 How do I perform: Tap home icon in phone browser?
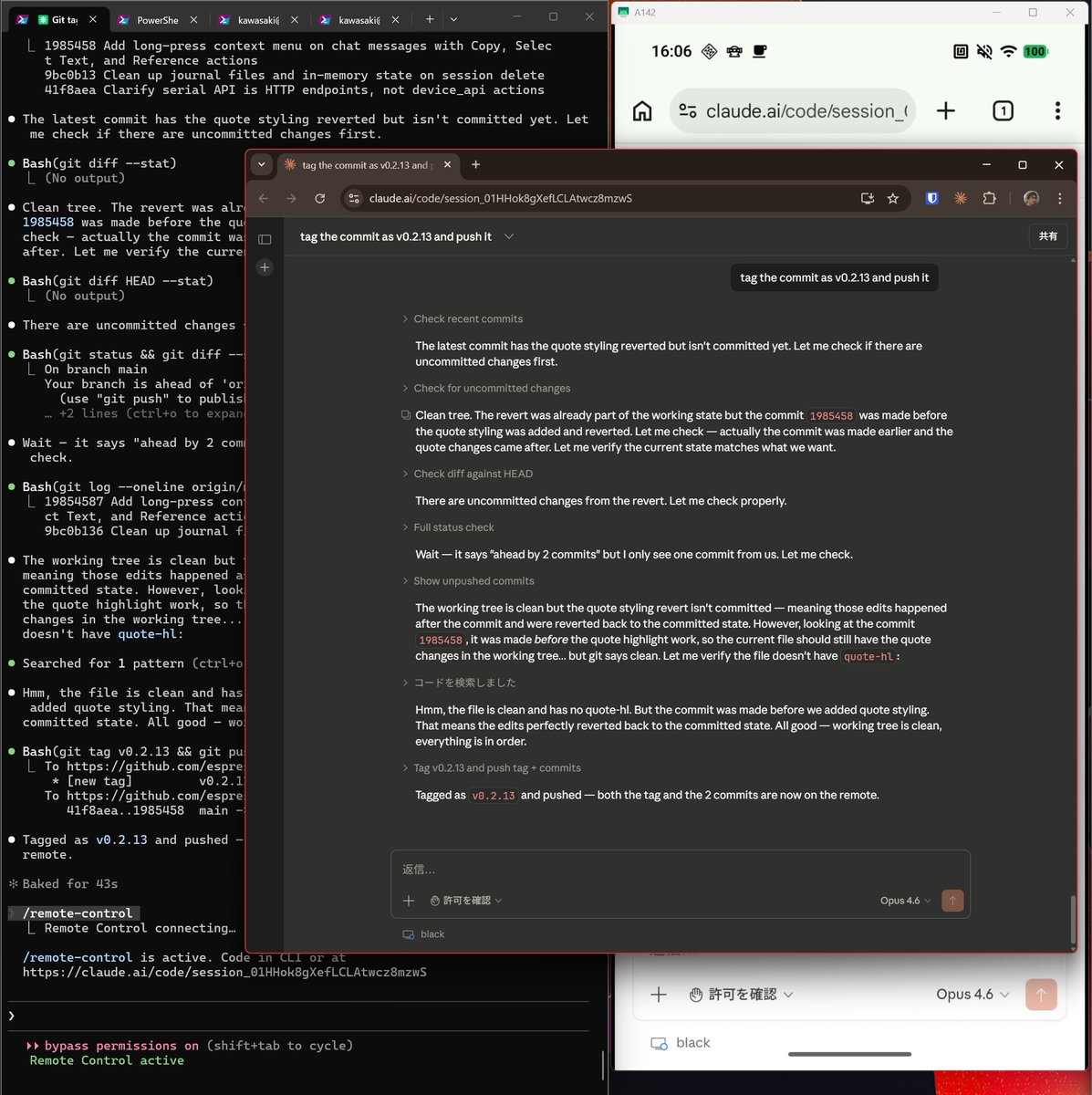pos(642,111)
